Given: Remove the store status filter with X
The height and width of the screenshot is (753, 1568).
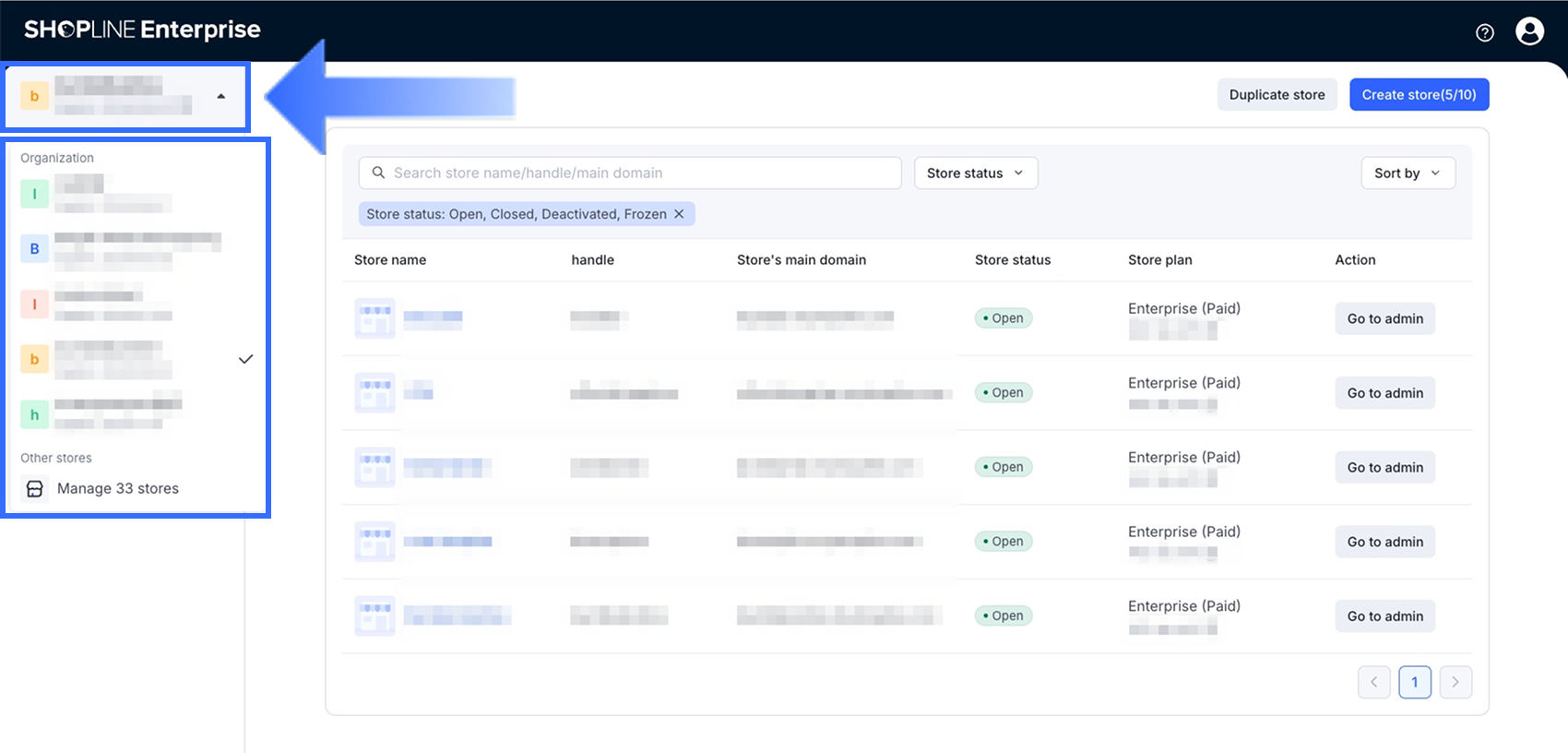Looking at the screenshot, I should [x=679, y=214].
